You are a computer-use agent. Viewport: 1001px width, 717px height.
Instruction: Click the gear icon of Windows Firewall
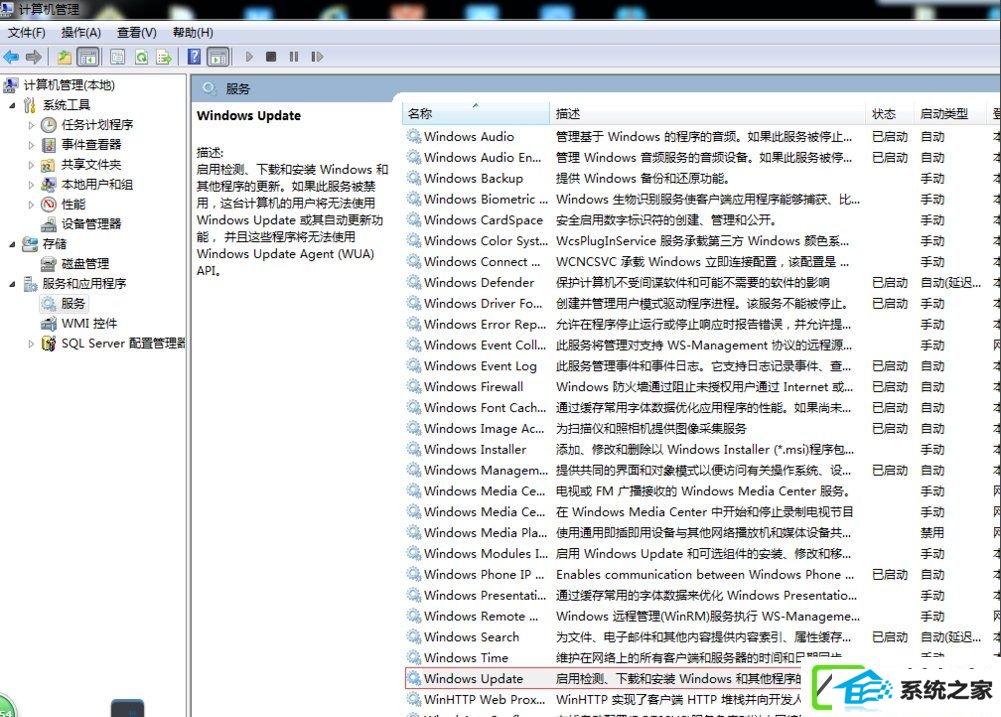[414, 387]
